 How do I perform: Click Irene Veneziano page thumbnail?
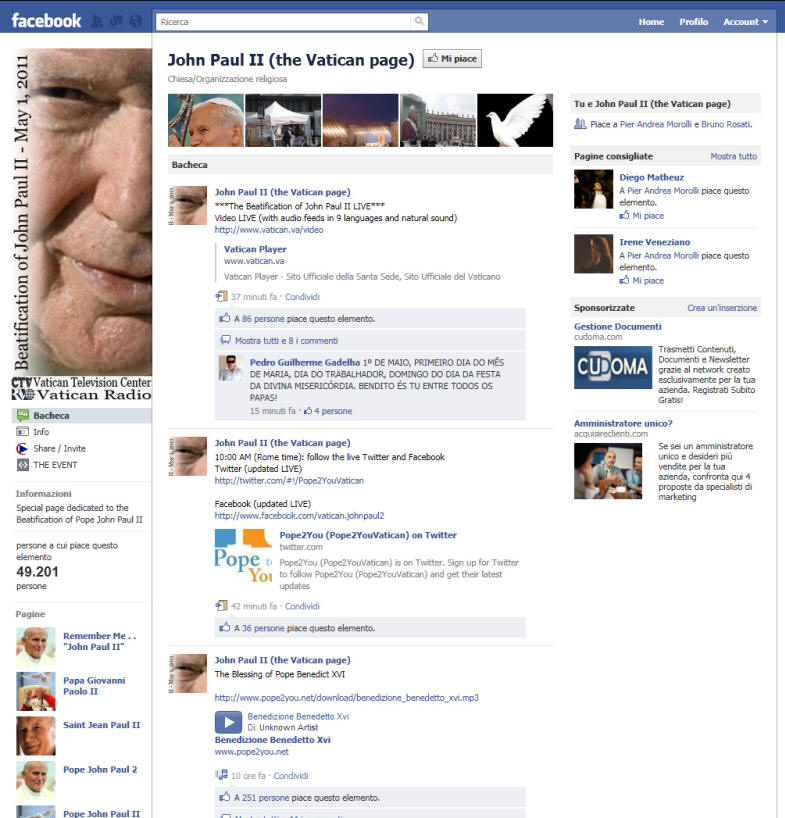pos(594,254)
